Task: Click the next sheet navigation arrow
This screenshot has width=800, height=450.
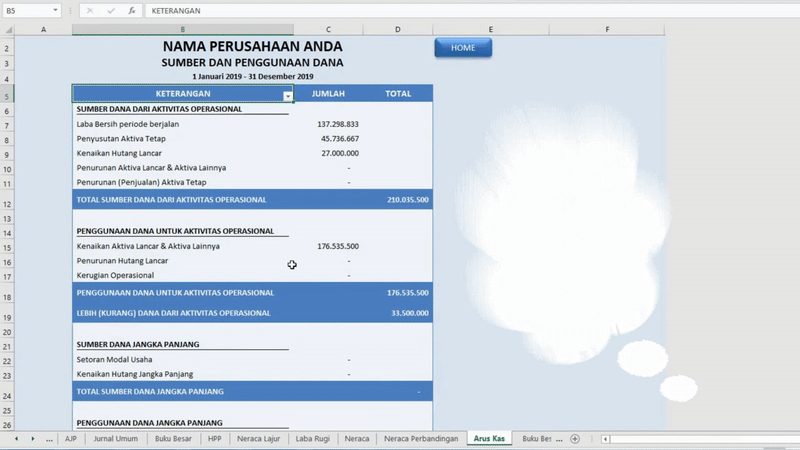Action: point(33,439)
